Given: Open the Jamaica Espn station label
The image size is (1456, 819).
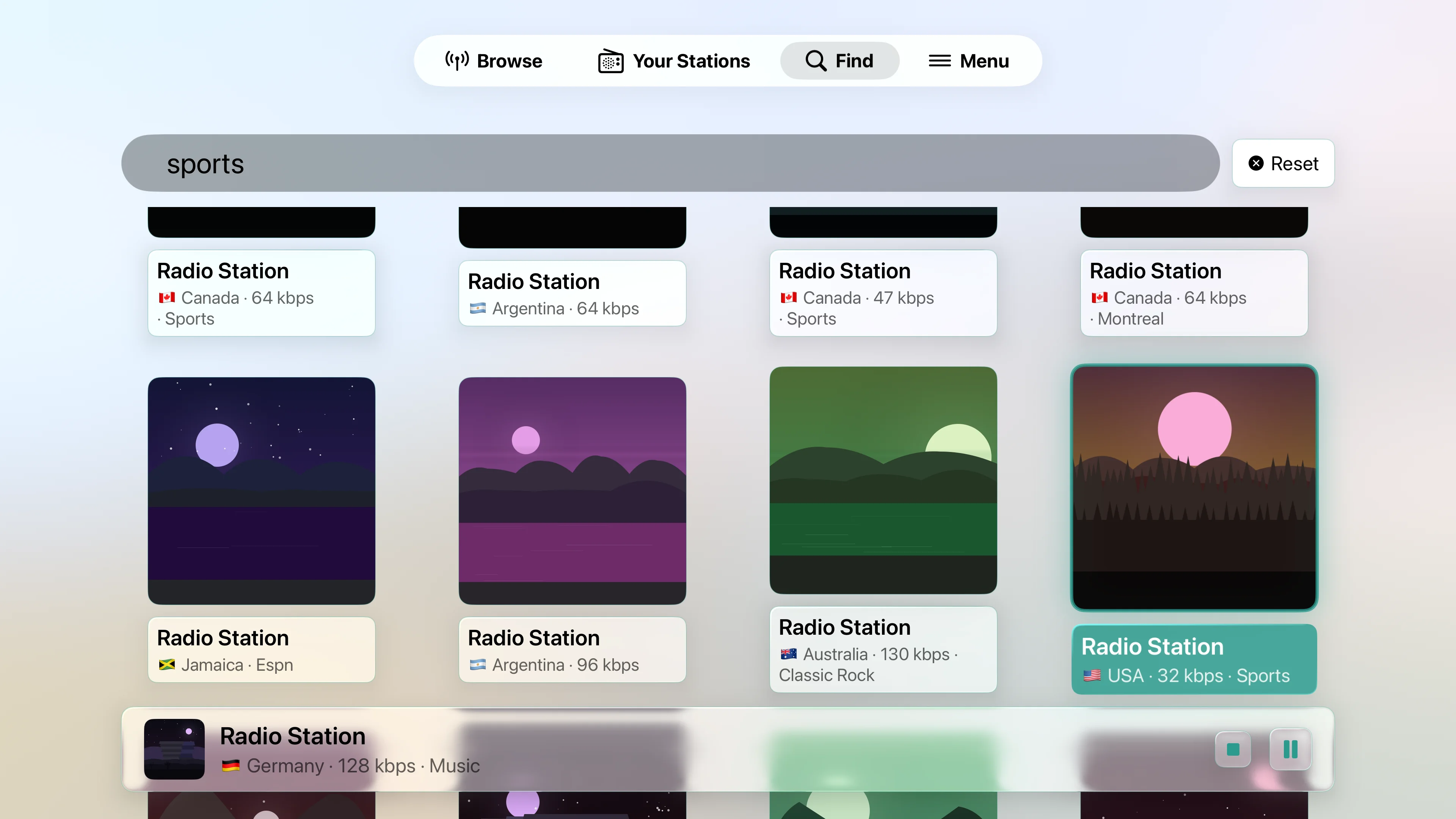Looking at the screenshot, I should point(261,650).
